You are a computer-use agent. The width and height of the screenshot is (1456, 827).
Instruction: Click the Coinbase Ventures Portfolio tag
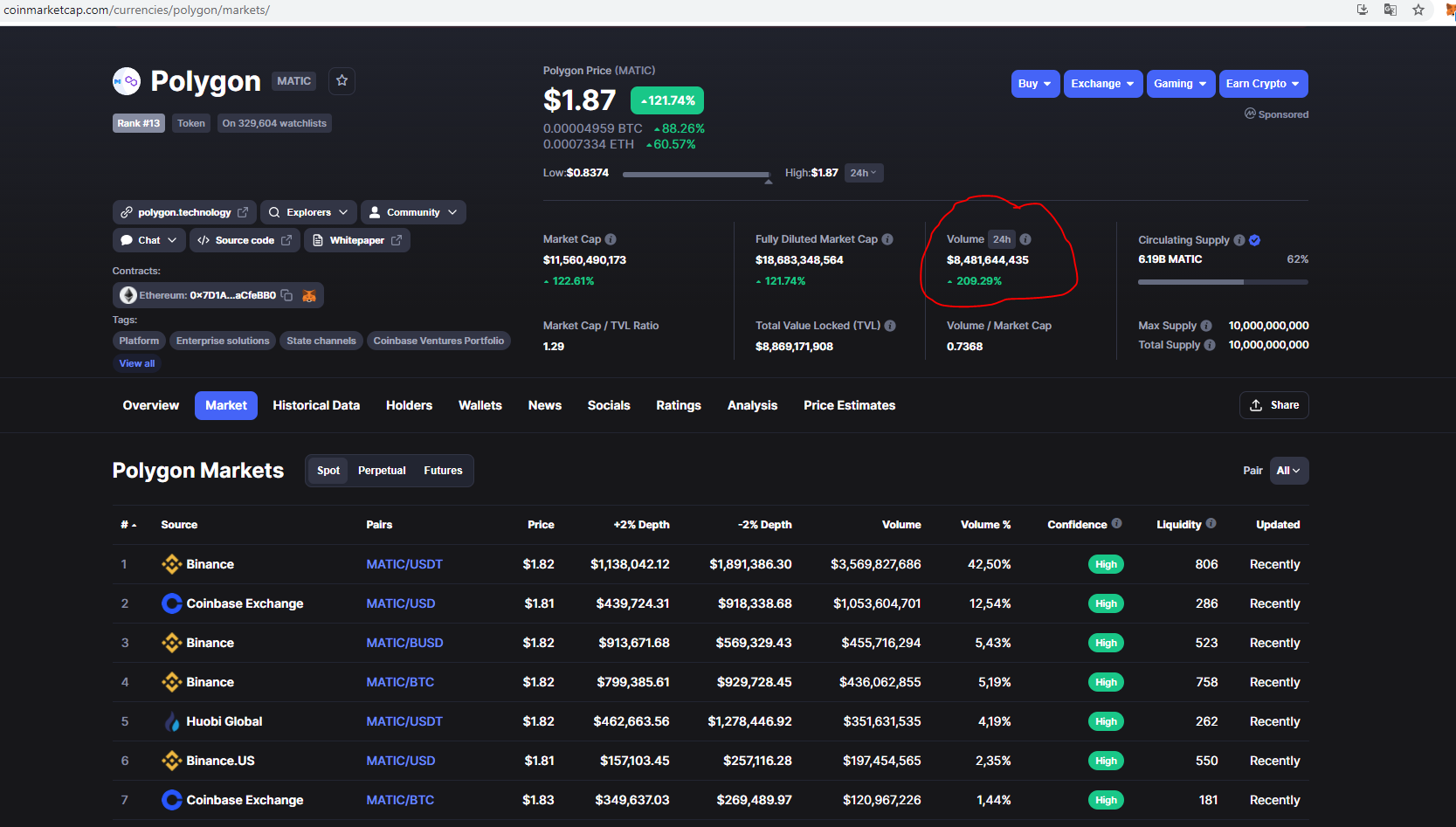click(438, 341)
